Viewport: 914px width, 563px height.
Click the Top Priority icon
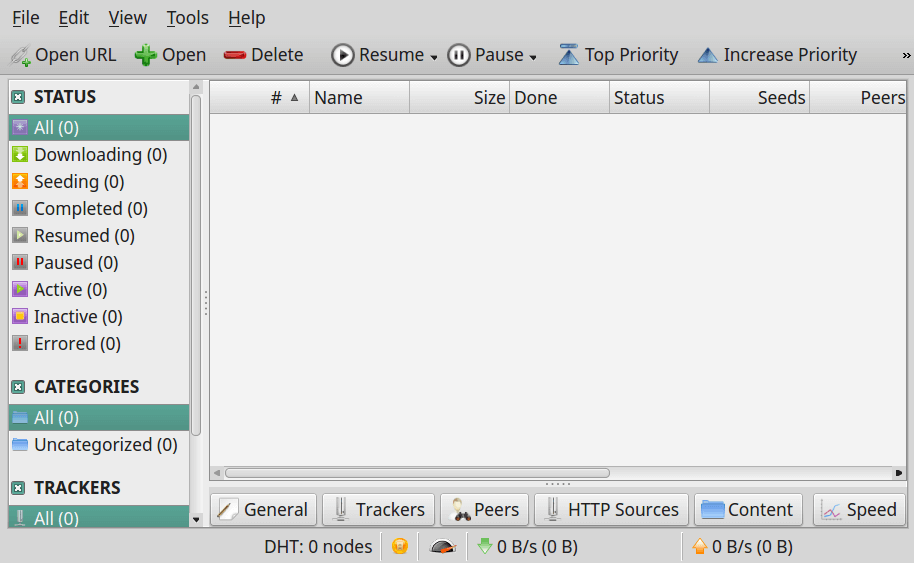click(569, 55)
